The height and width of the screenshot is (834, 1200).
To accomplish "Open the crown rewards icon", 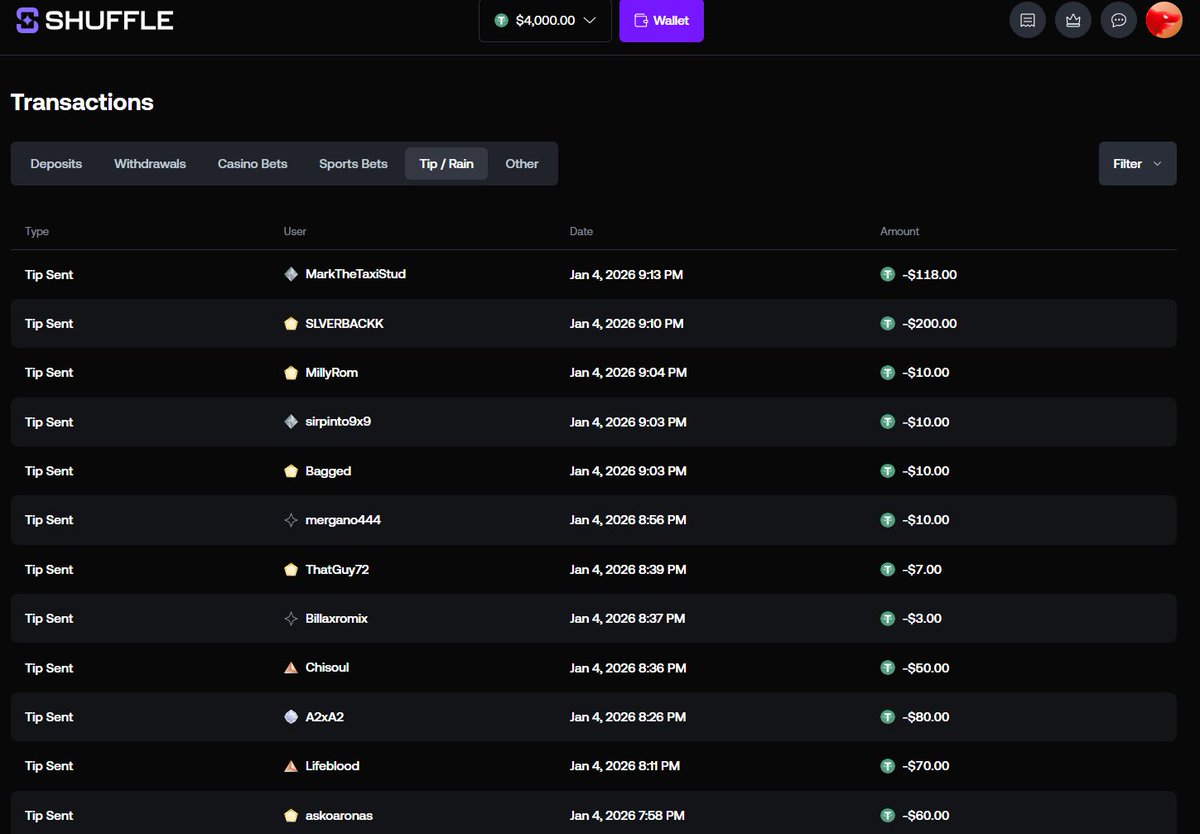I will 1073,19.
